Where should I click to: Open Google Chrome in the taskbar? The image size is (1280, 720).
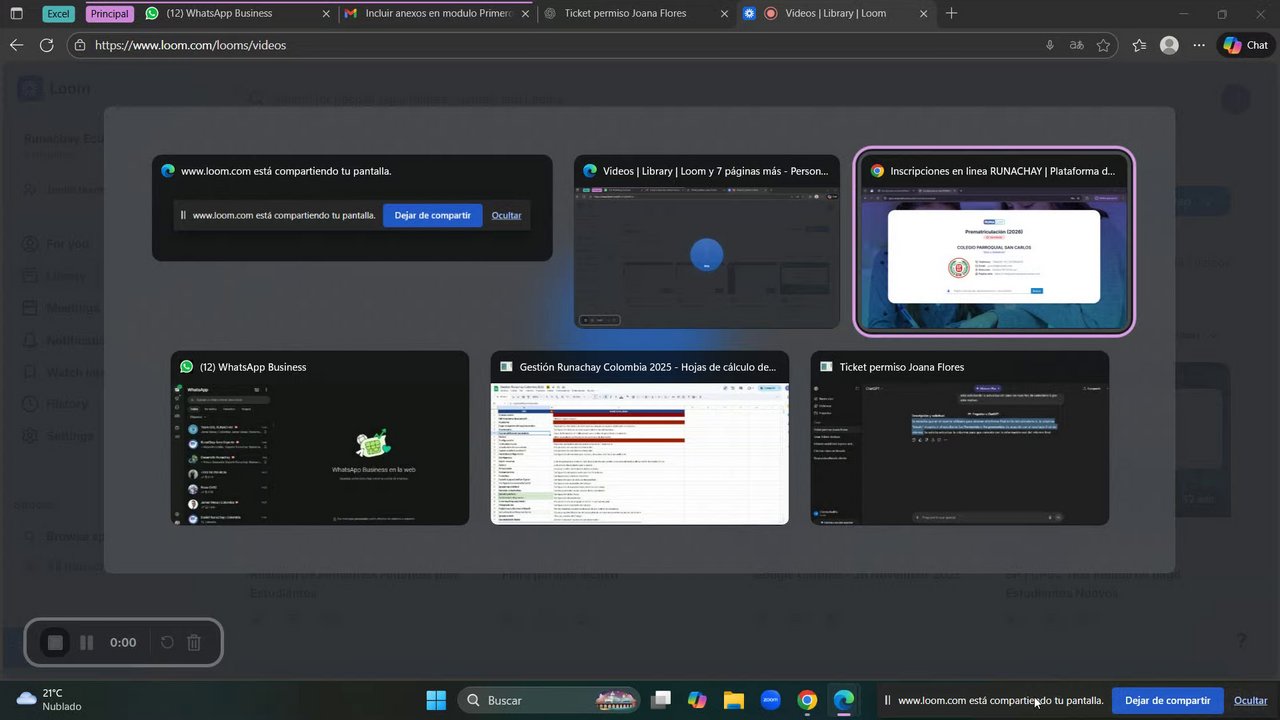[x=807, y=700]
